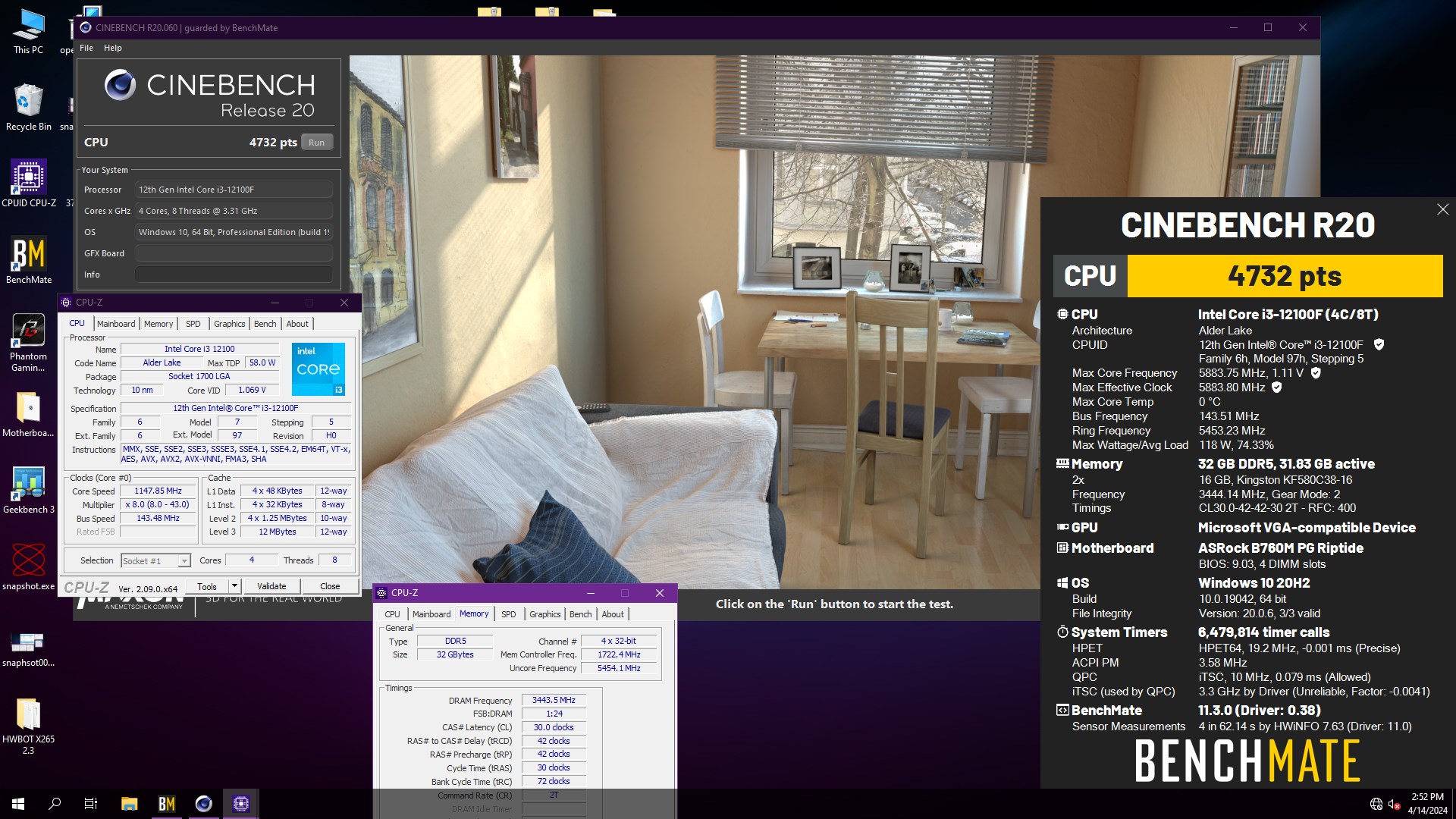Open volume tray icon

pyautogui.click(x=1394, y=804)
